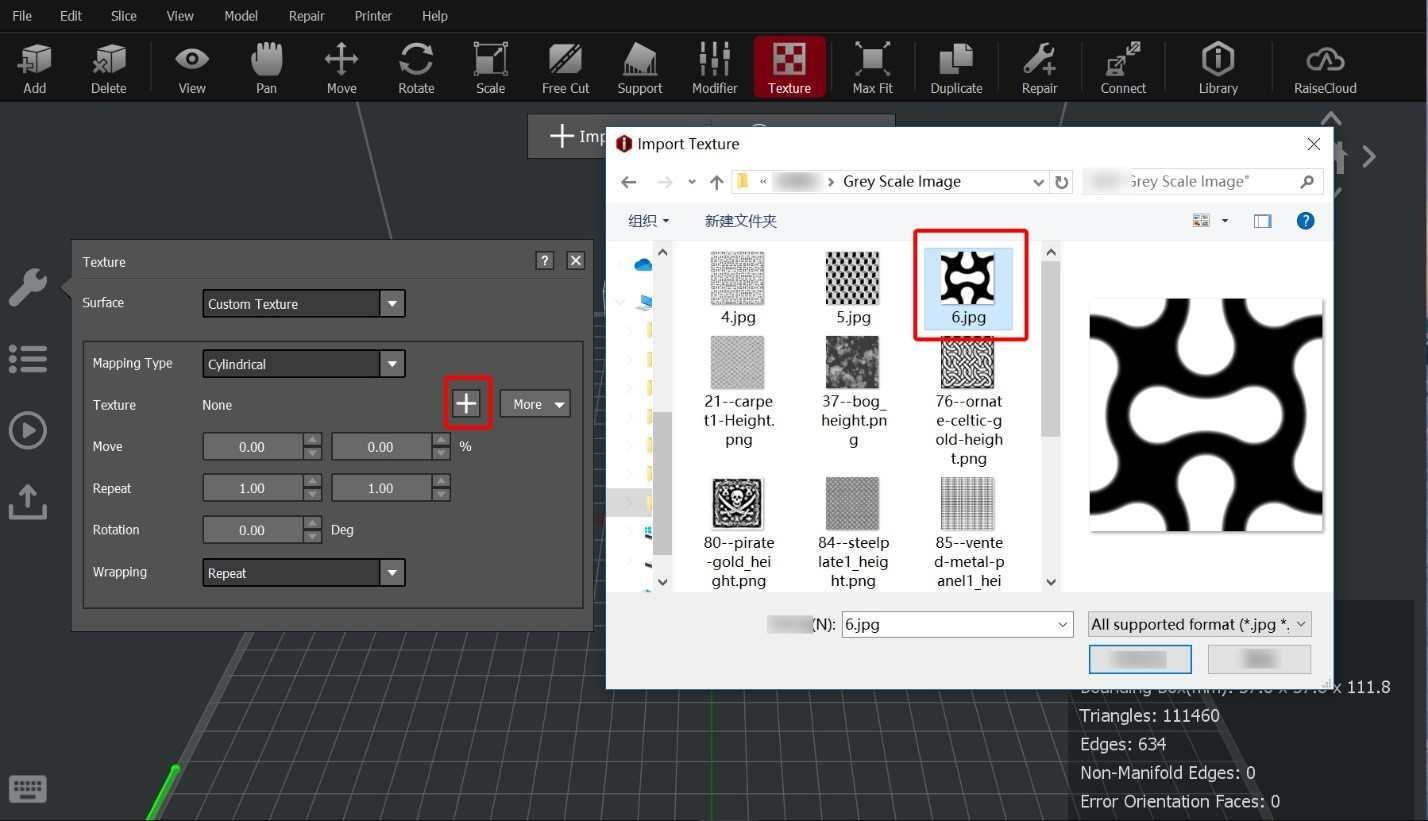Open the Mapping Type dropdown
The height and width of the screenshot is (821, 1428).
391,363
